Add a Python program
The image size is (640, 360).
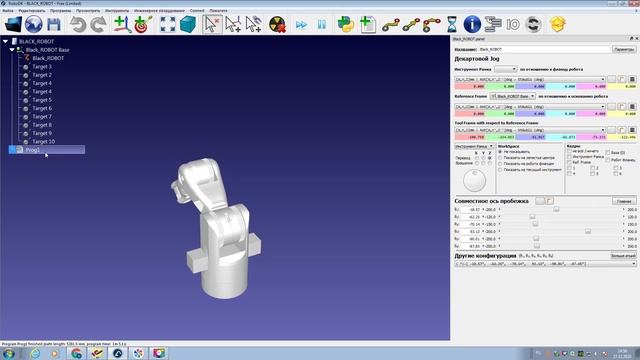[x=346, y=24]
